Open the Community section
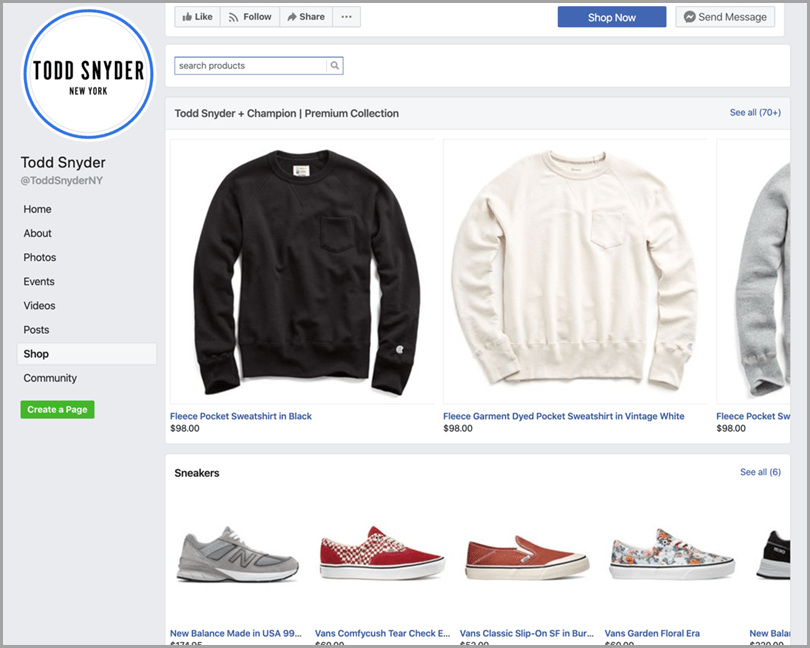810x648 pixels. 50,378
